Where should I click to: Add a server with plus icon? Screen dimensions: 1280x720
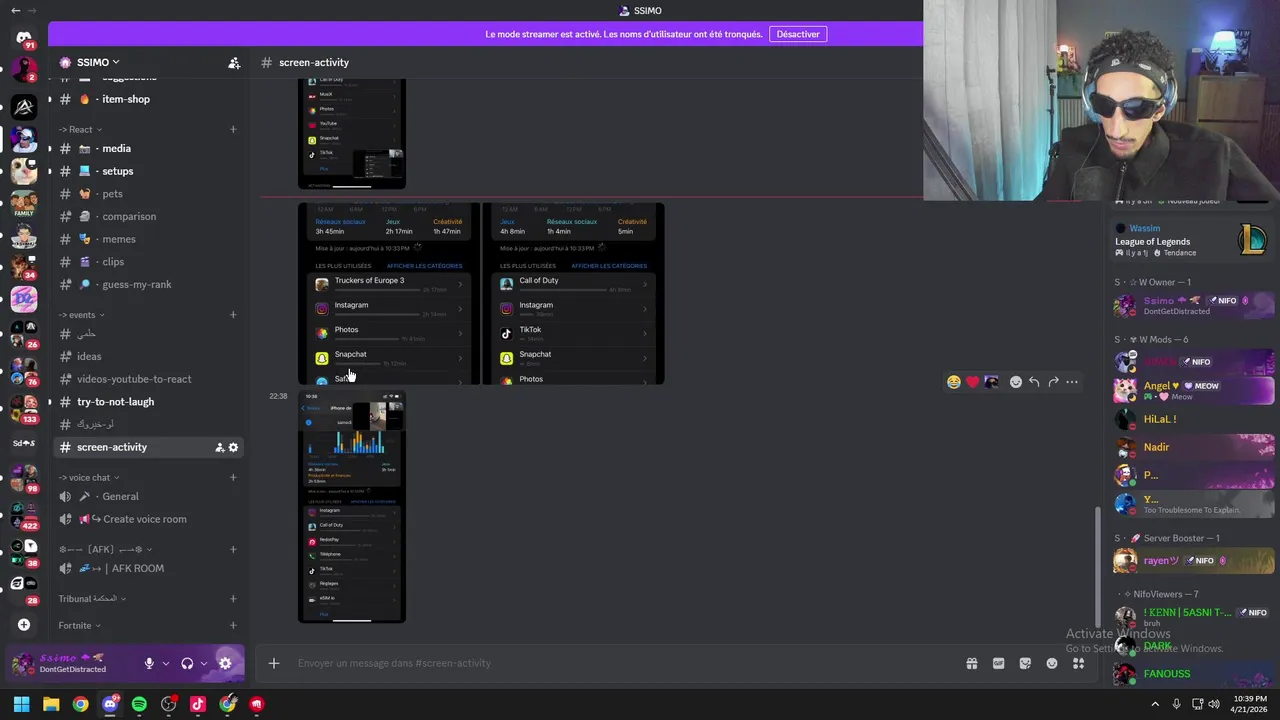click(x=24, y=625)
